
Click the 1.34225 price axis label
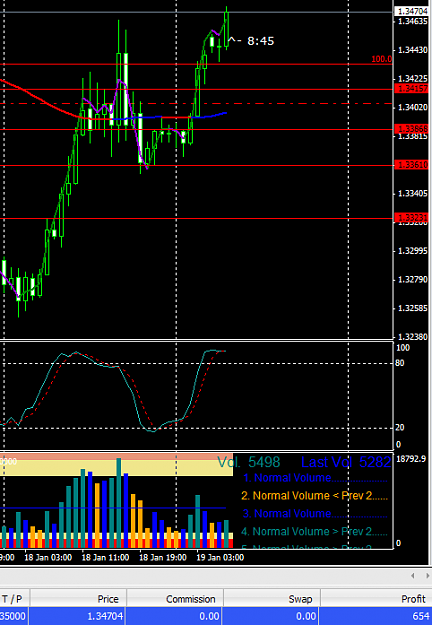412,78
